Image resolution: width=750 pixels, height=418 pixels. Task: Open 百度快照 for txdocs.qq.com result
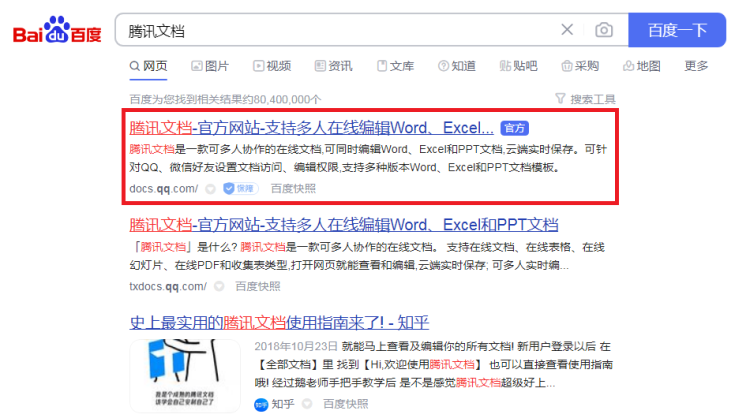point(258,286)
